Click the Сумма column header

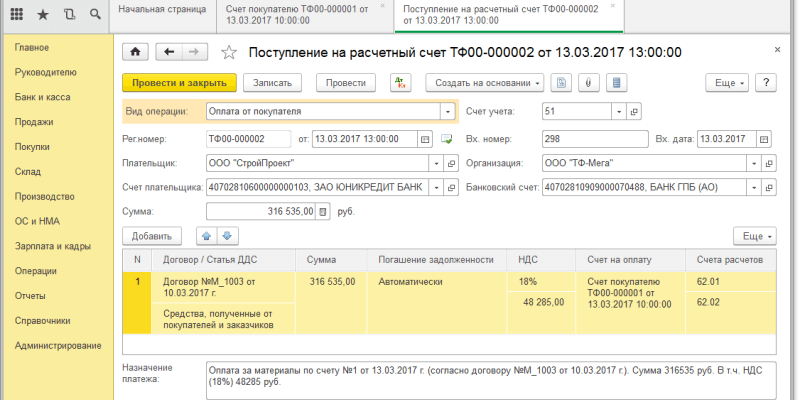pyautogui.click(x=331, y=260)
